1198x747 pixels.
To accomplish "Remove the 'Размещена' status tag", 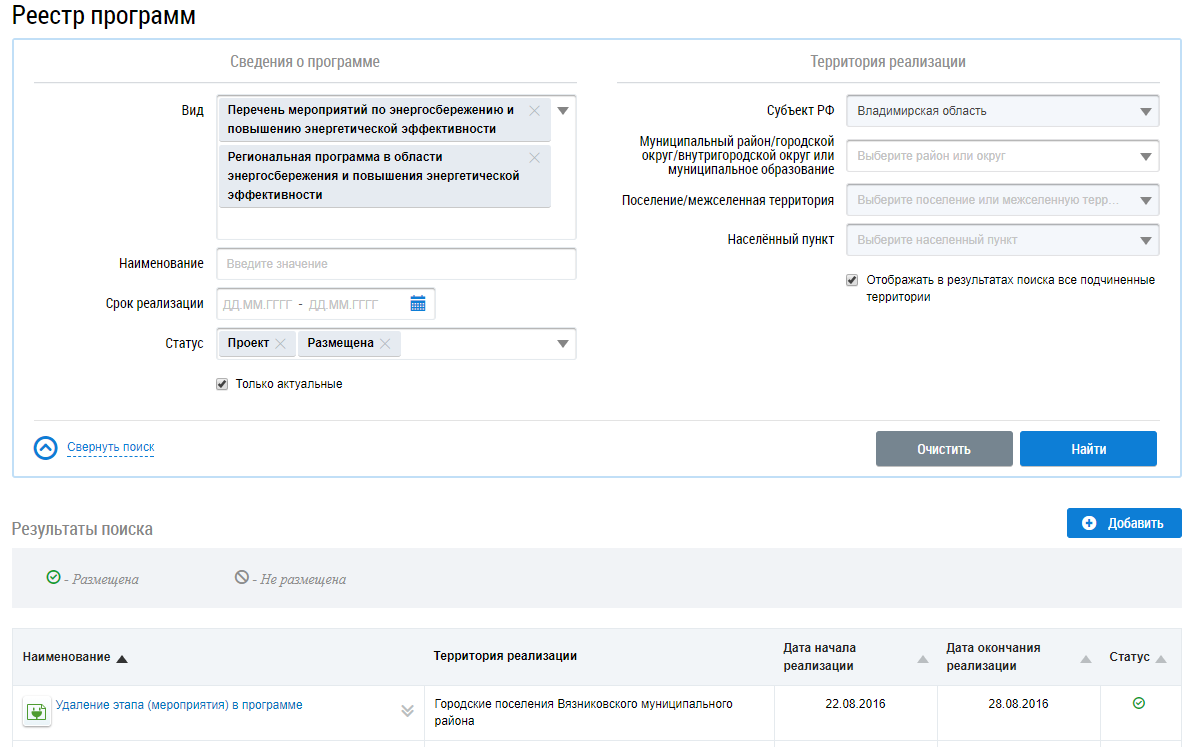I will 386,344.
